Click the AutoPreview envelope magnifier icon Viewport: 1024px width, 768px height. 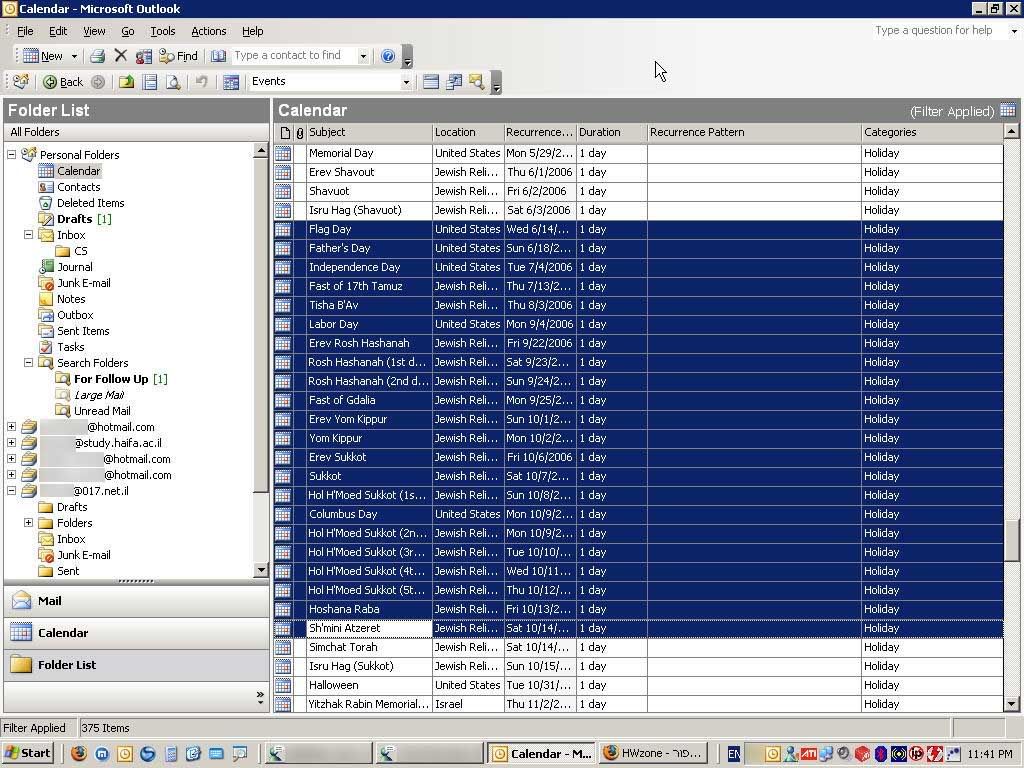(x=476, y=82)
